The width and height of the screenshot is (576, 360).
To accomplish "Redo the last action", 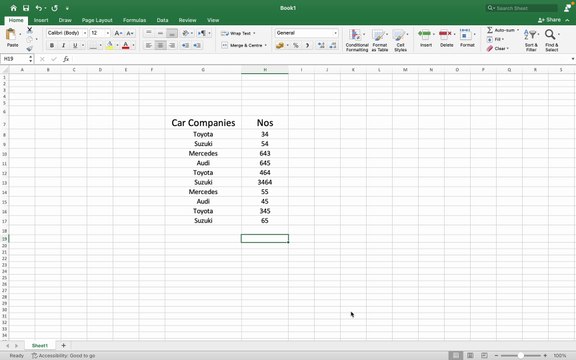I will click(x=55, y=8).
